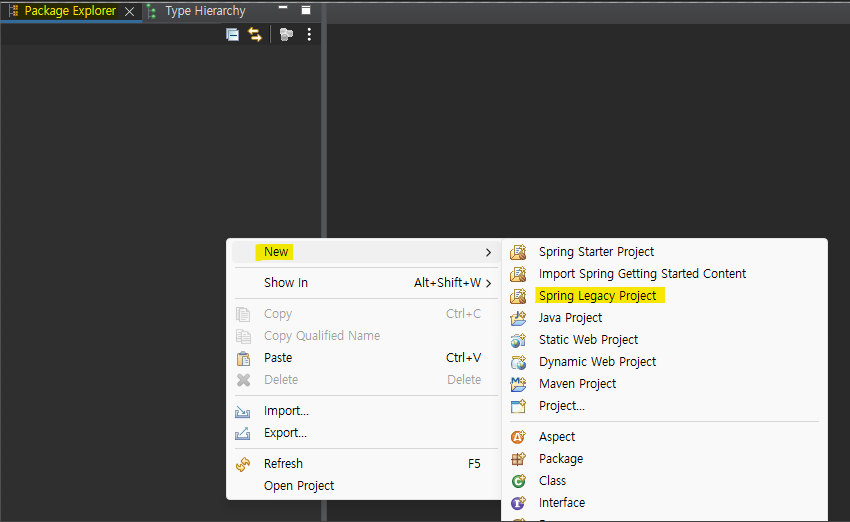Click the Alt+Shift+W shortcut text
The image size is (850, 522).
[x=447, y=283]
